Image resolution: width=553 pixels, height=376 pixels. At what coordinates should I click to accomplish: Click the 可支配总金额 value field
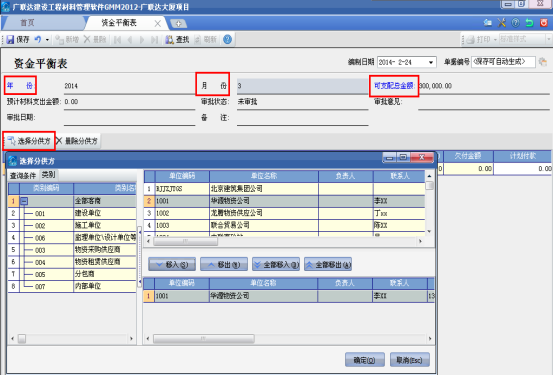484,86
